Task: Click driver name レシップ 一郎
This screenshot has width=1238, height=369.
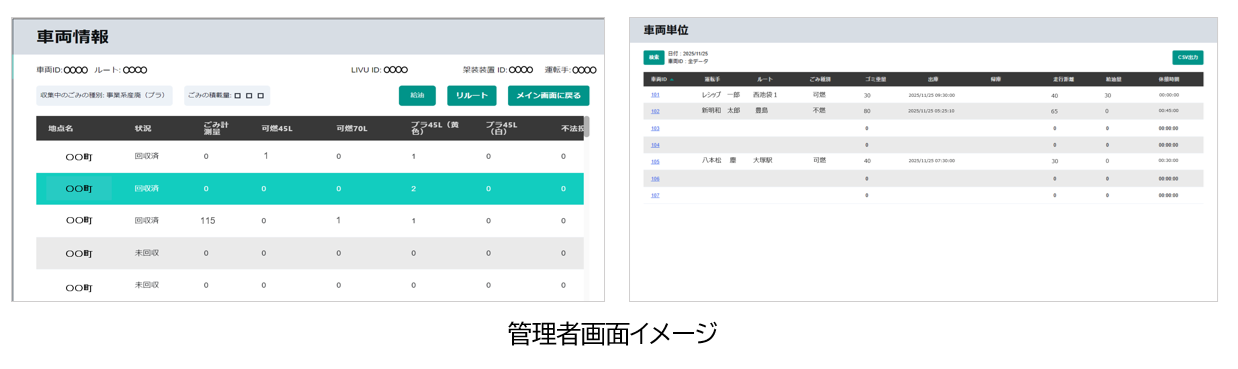Action: [721, 95]
